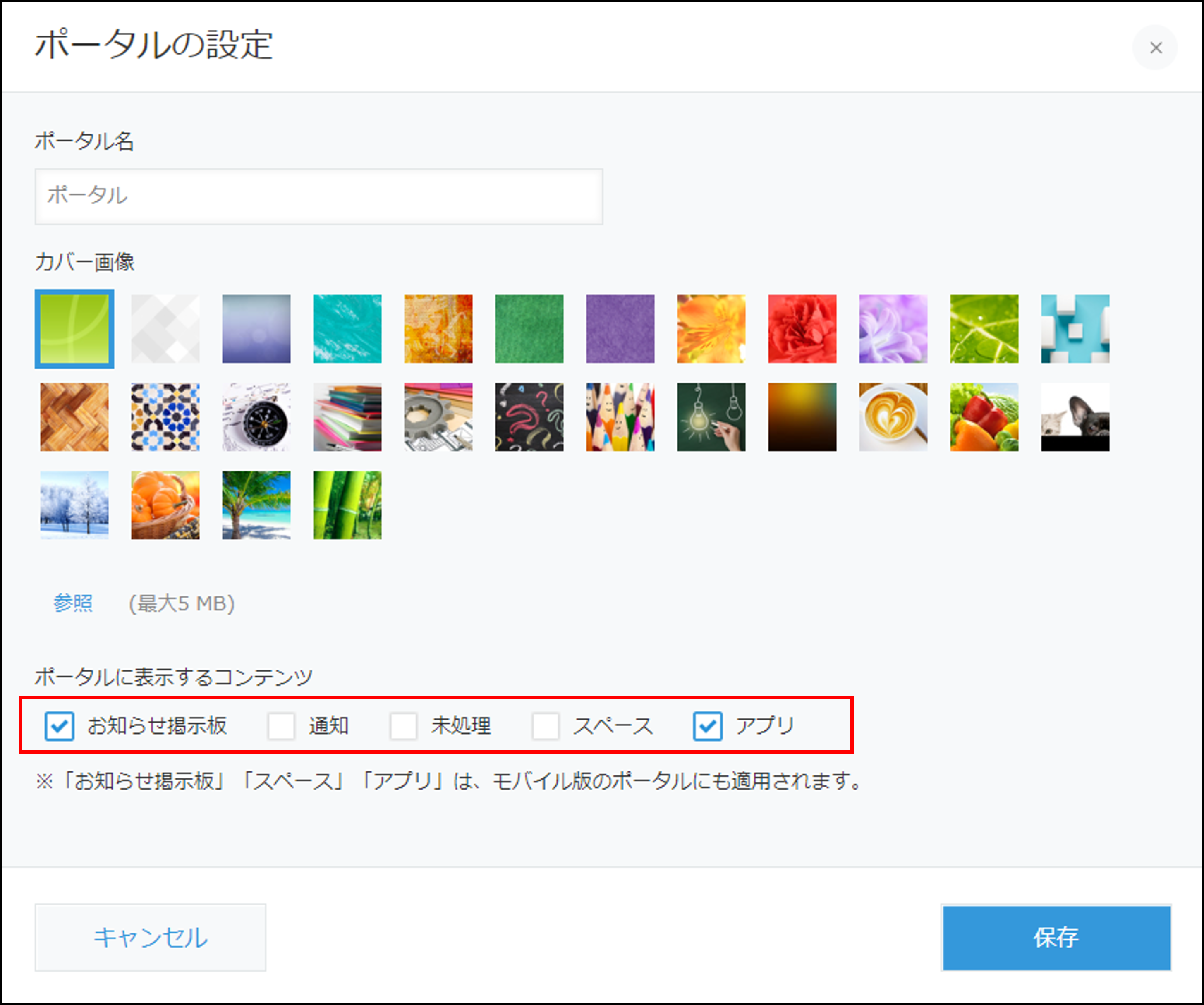The image size is (1204, 1005).
Task: Pick the bamboo cover image
Action: click(x=347, y=505)
